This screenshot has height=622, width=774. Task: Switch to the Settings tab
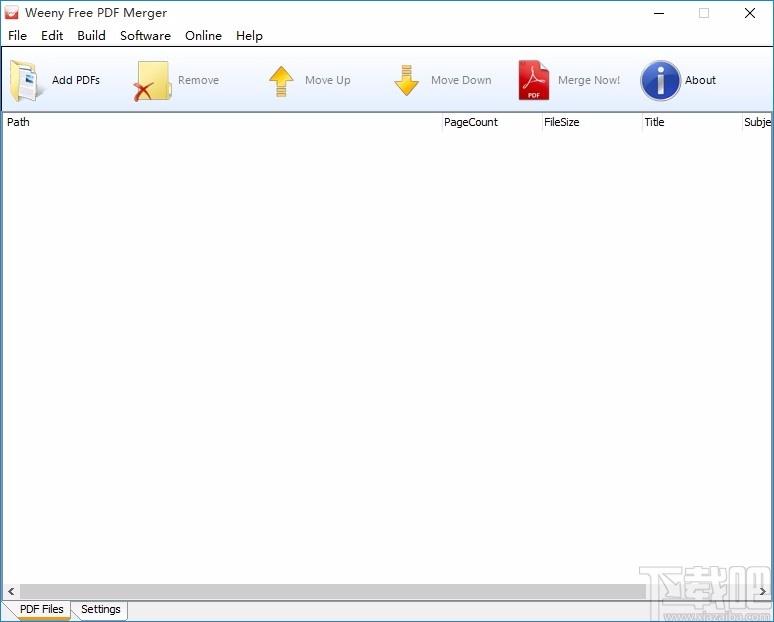click(x=101, y=609)
